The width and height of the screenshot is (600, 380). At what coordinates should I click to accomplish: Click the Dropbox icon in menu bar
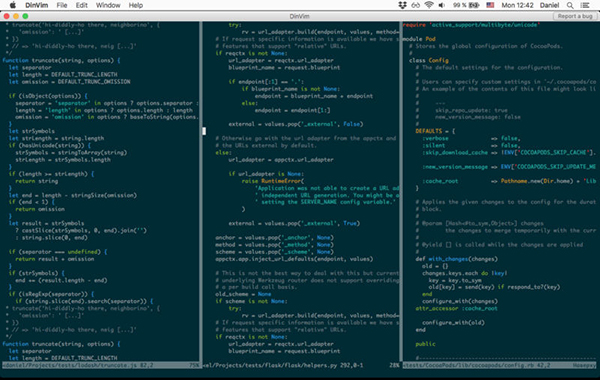pyautogui.click(x=402, y=5)
